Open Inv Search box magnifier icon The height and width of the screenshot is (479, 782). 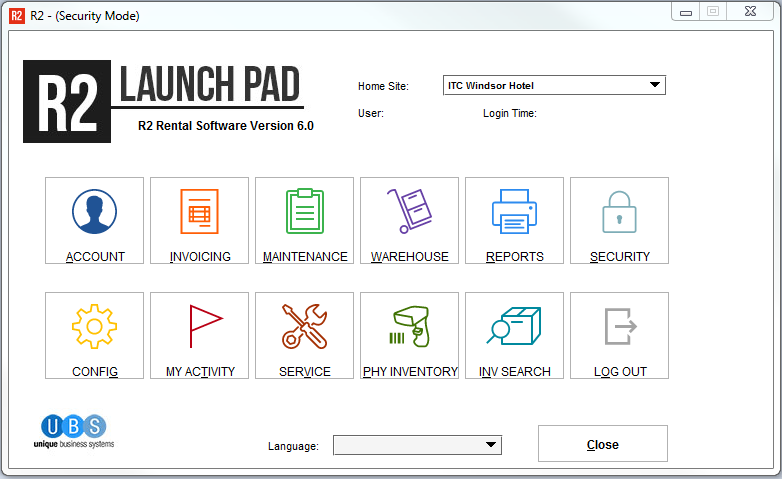[514, 327]
